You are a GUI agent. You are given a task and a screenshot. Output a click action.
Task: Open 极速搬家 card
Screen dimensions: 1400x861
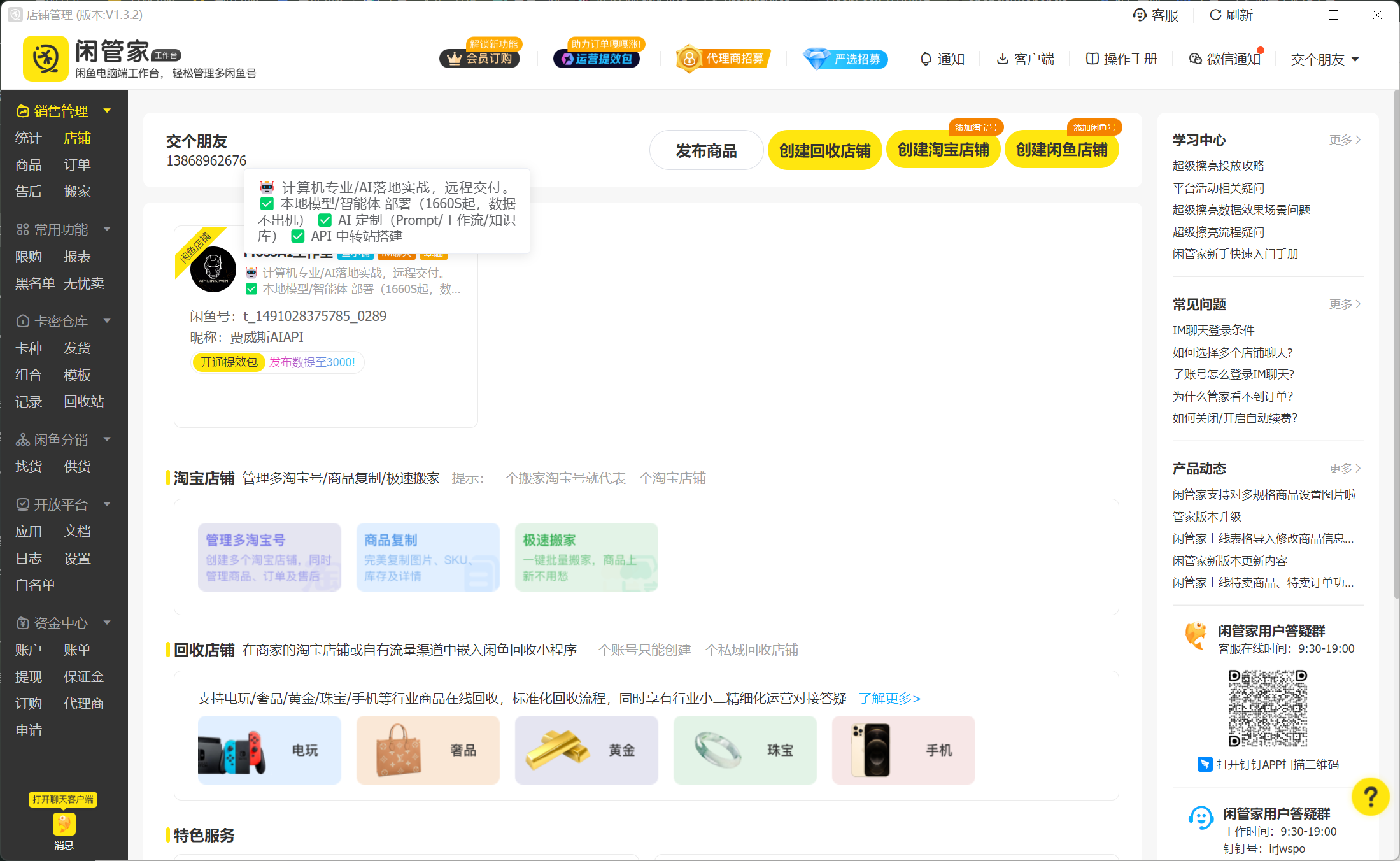[x=586, y=557]
